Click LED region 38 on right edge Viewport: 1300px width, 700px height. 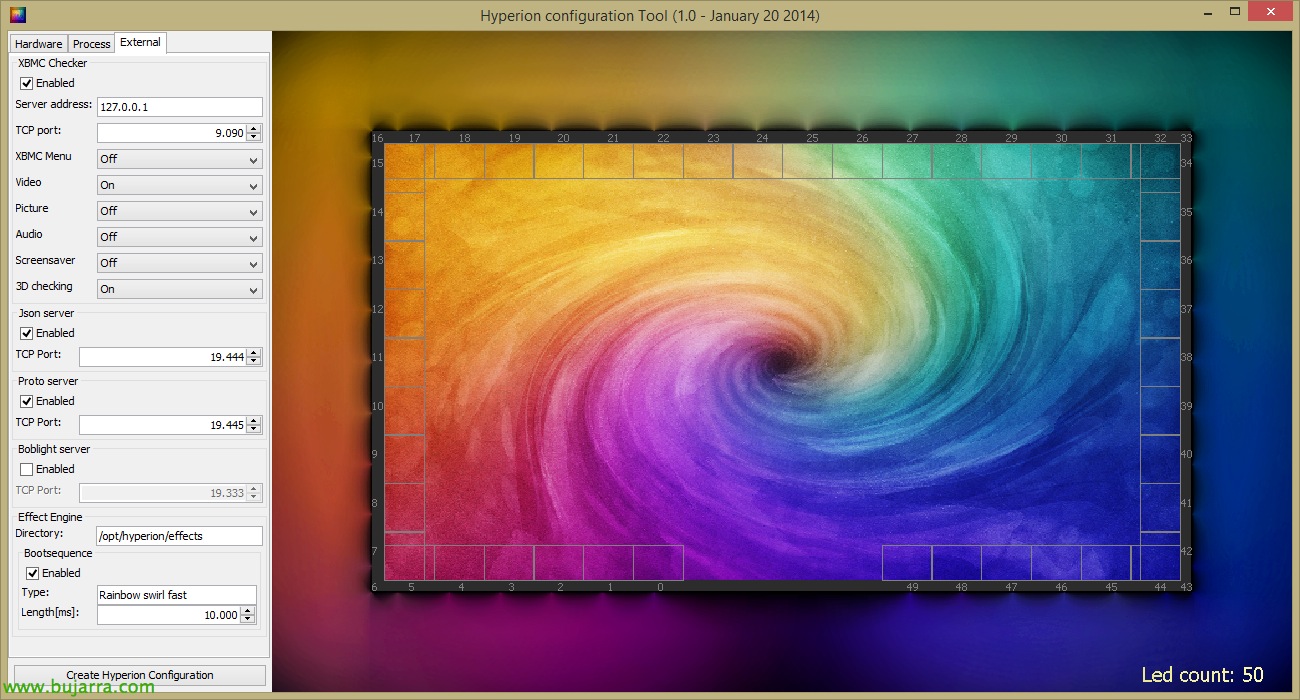click(x=1161, y=362)
